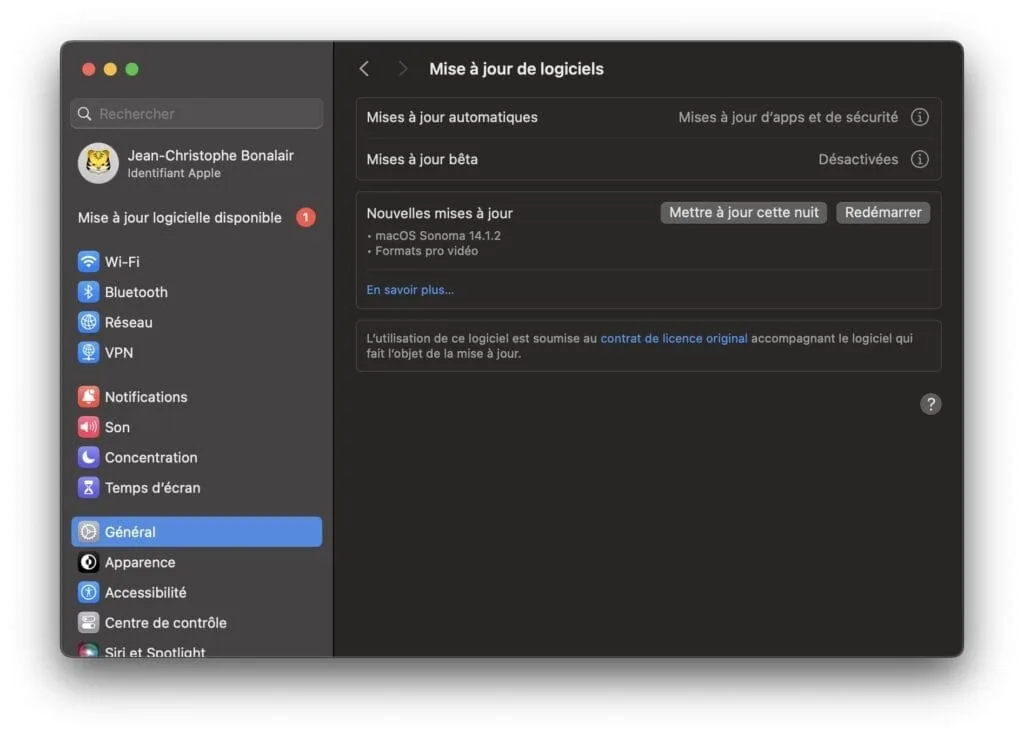Select the Apparence icon
Image resolution: width=1024 pixels, height=737 pixels.
[x=88, y=562]
